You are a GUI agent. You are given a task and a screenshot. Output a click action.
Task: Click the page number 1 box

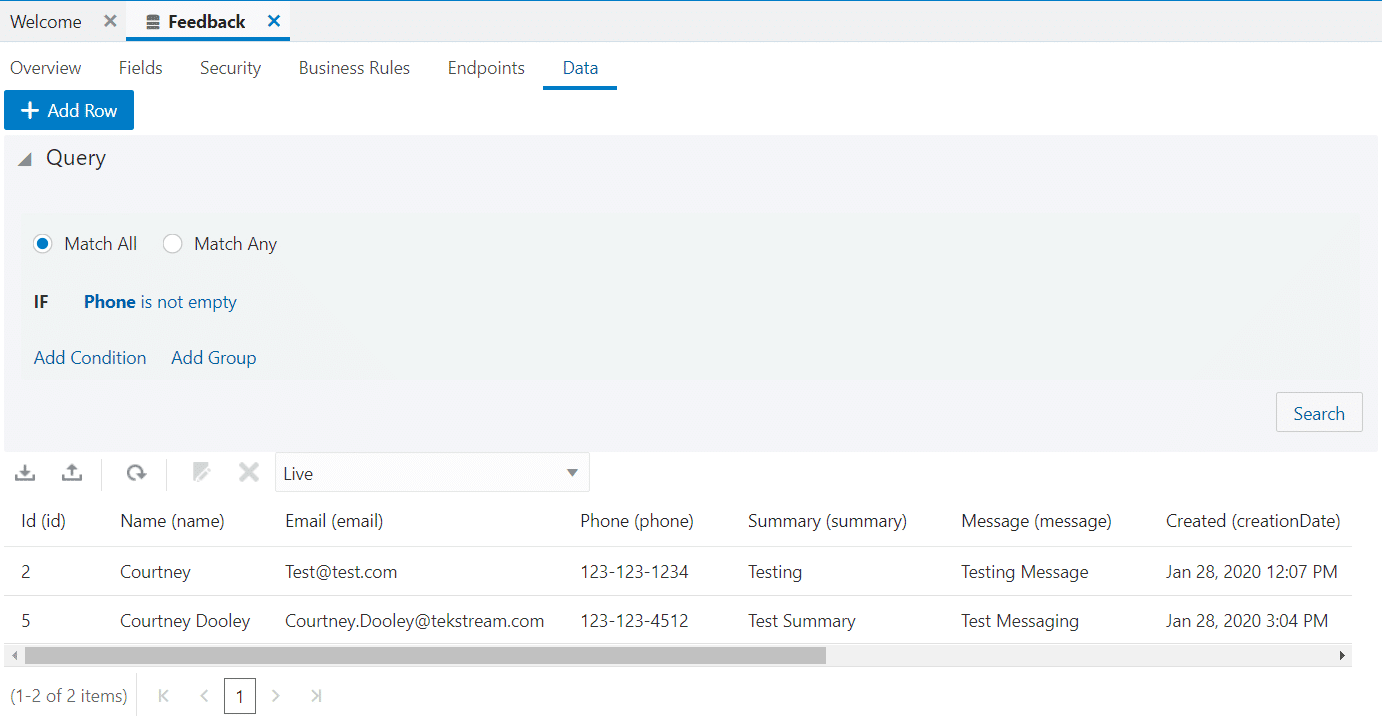pos(240,696)
